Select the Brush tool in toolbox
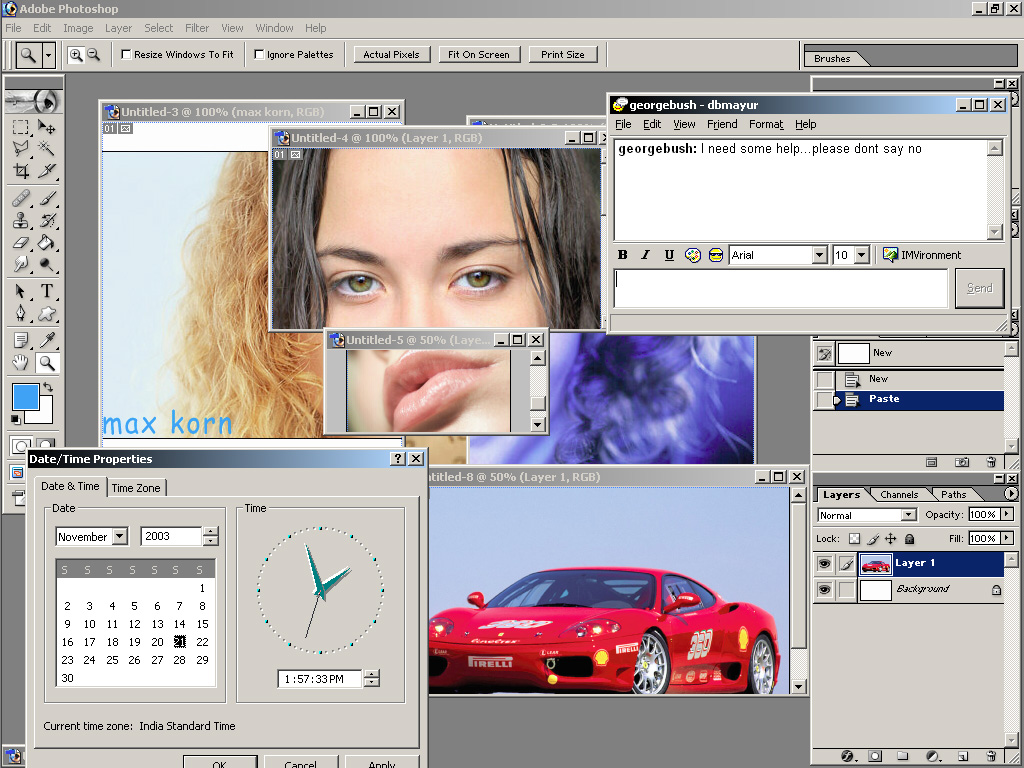The height and width of the screenshot is (768, 1024). click(x=46, y=198)
